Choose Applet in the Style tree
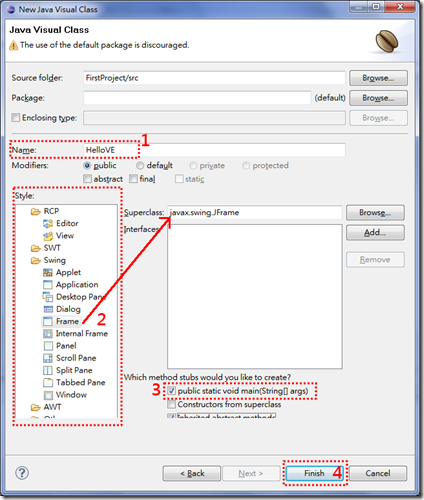The height and width of the screenshot is (500, 424). click(68, 273)
